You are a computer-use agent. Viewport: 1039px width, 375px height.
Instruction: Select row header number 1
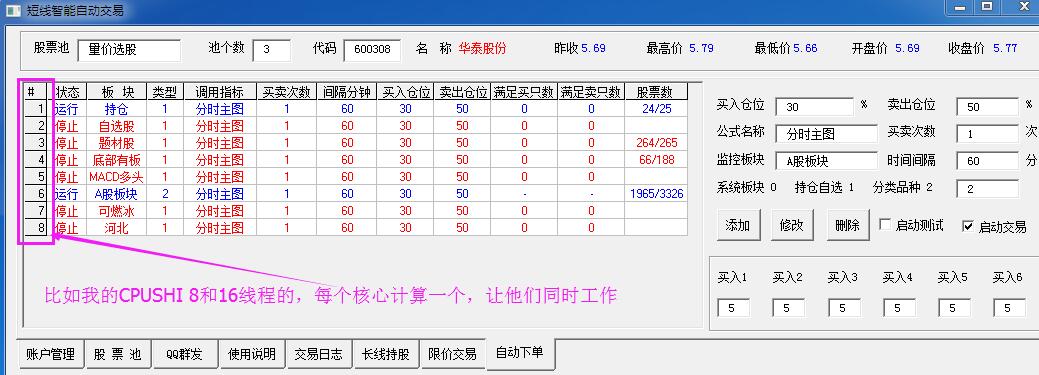click(x=36, y=109)
